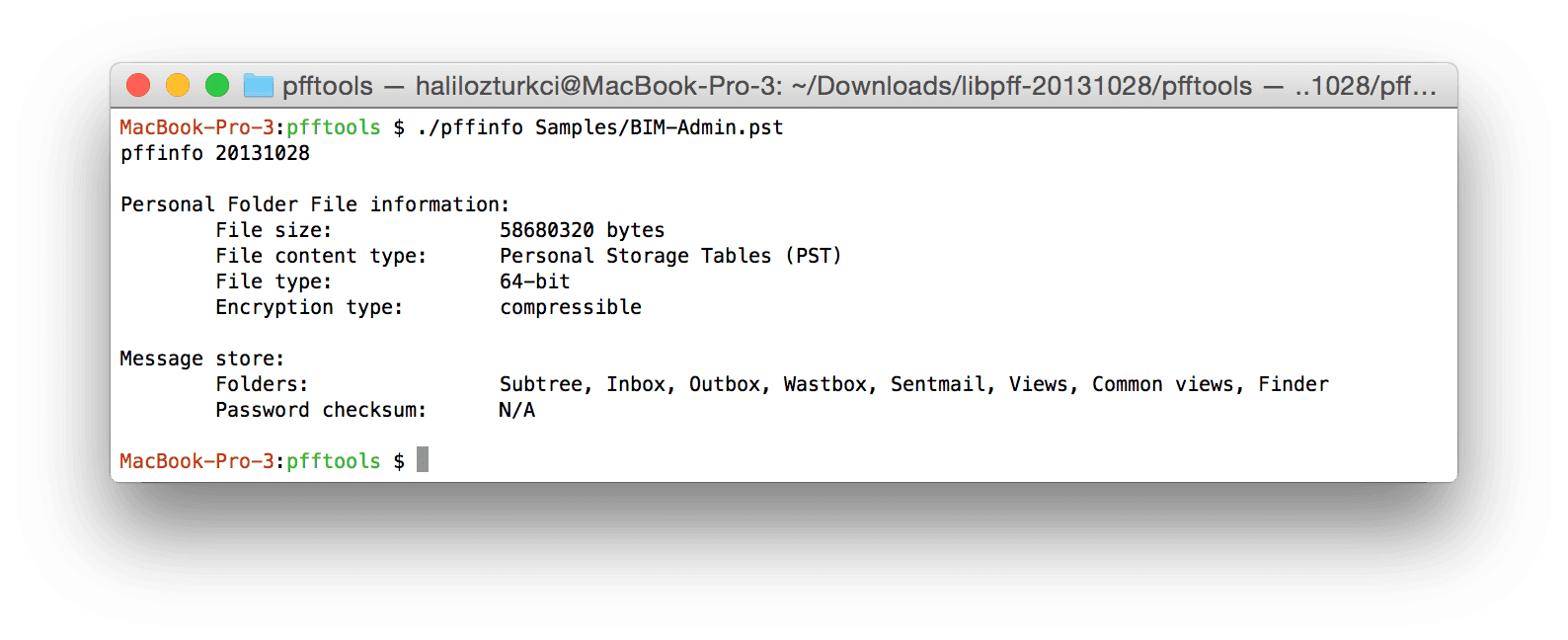Click the pffinfo 20131028 version line

[215, 153]
